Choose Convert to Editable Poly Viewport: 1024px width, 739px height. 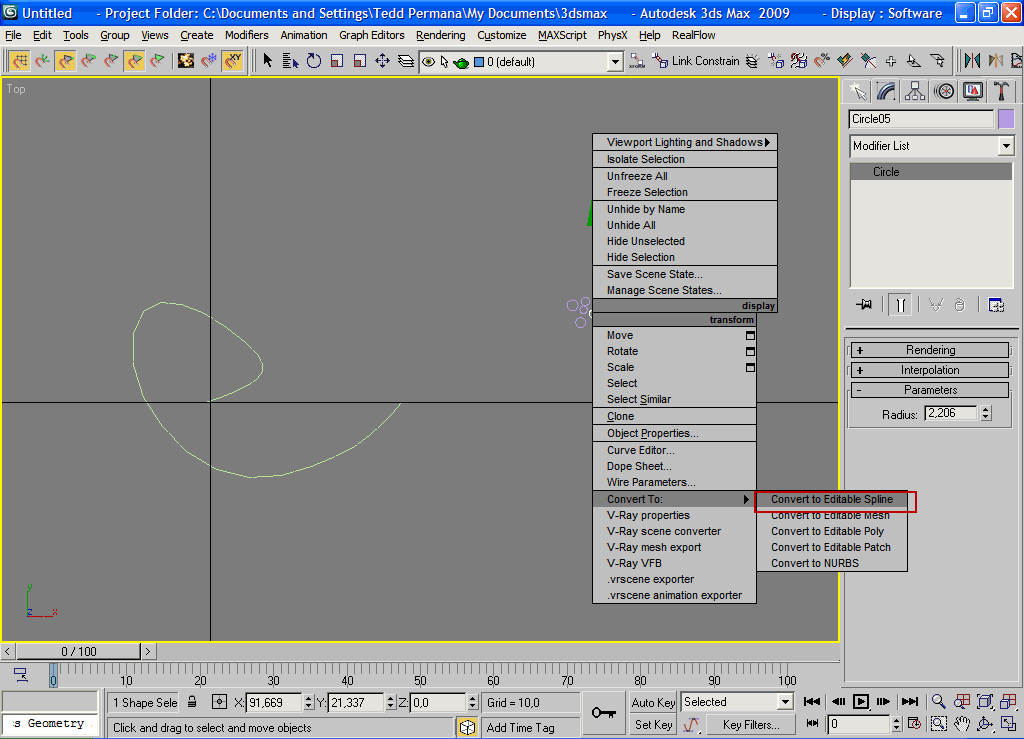[831, 531]
